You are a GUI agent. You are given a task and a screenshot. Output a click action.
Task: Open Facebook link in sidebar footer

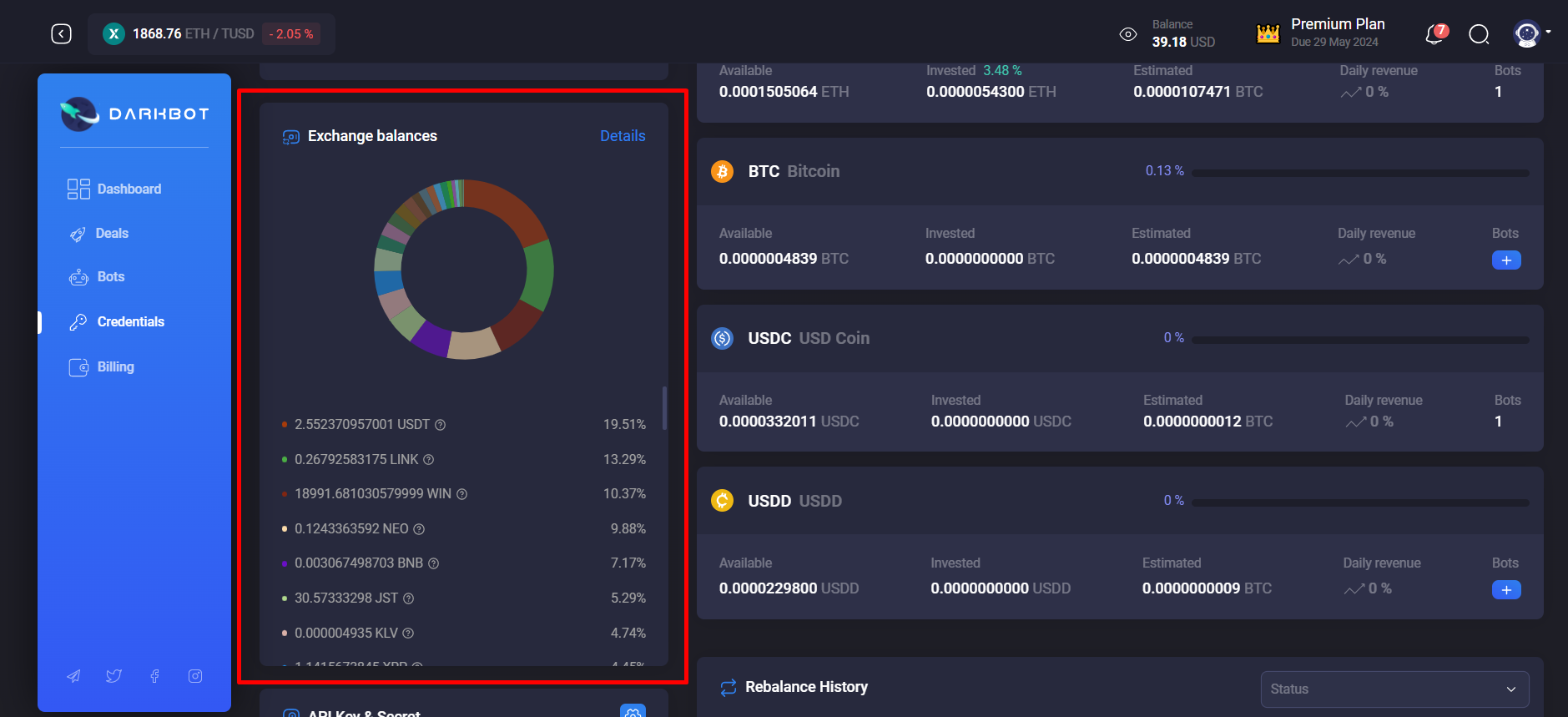pyautogui.click(x=154, y=676)
